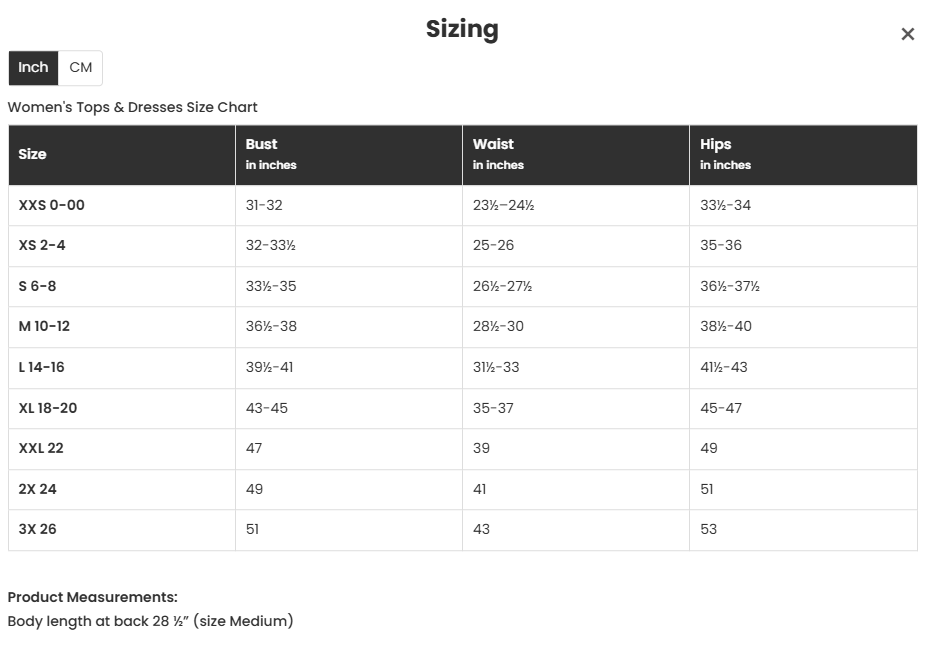Switch units to CM
Screen dimensions: 928x652
click(x=81, y=68)
